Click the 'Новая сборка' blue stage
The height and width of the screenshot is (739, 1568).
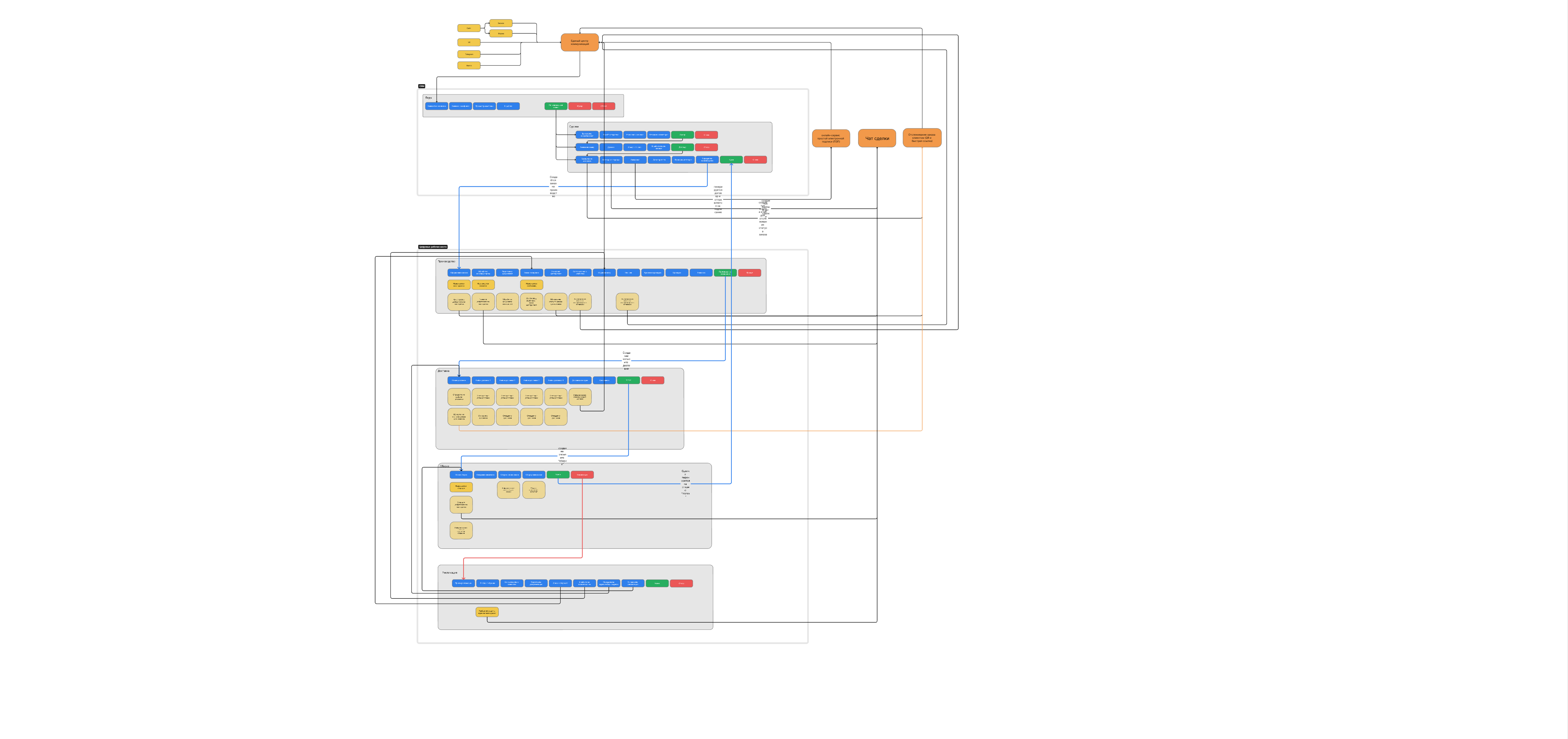461,475
